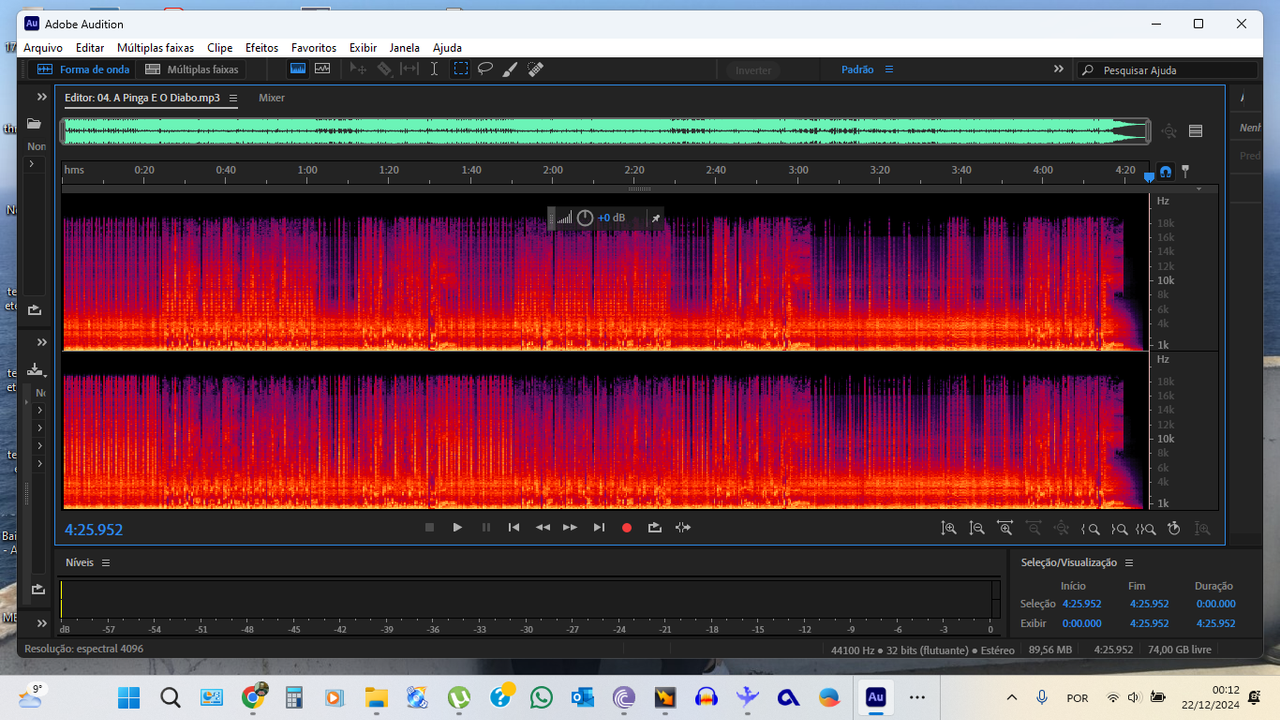The image size is (1280, 720).
Task: Adjust the HUD volume gain knob
Action: pos(585,218)
